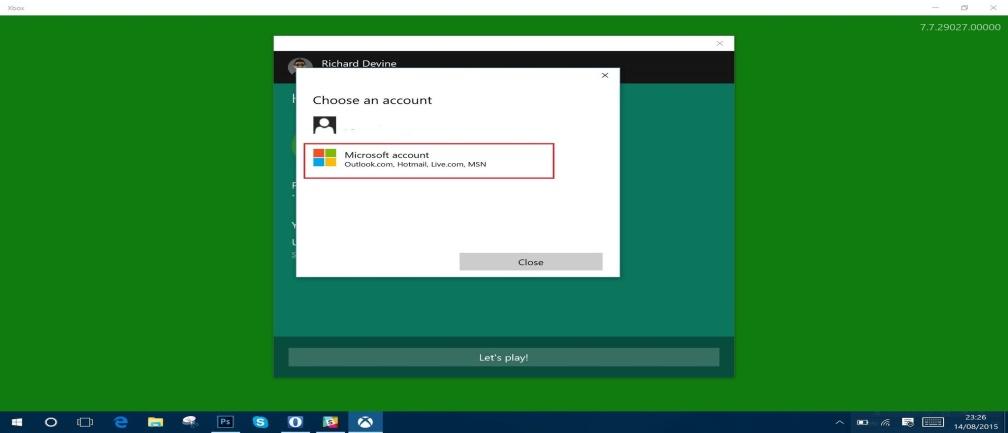Show hidden system tray icons
The image size is (1008, 433).
[840, 423]
